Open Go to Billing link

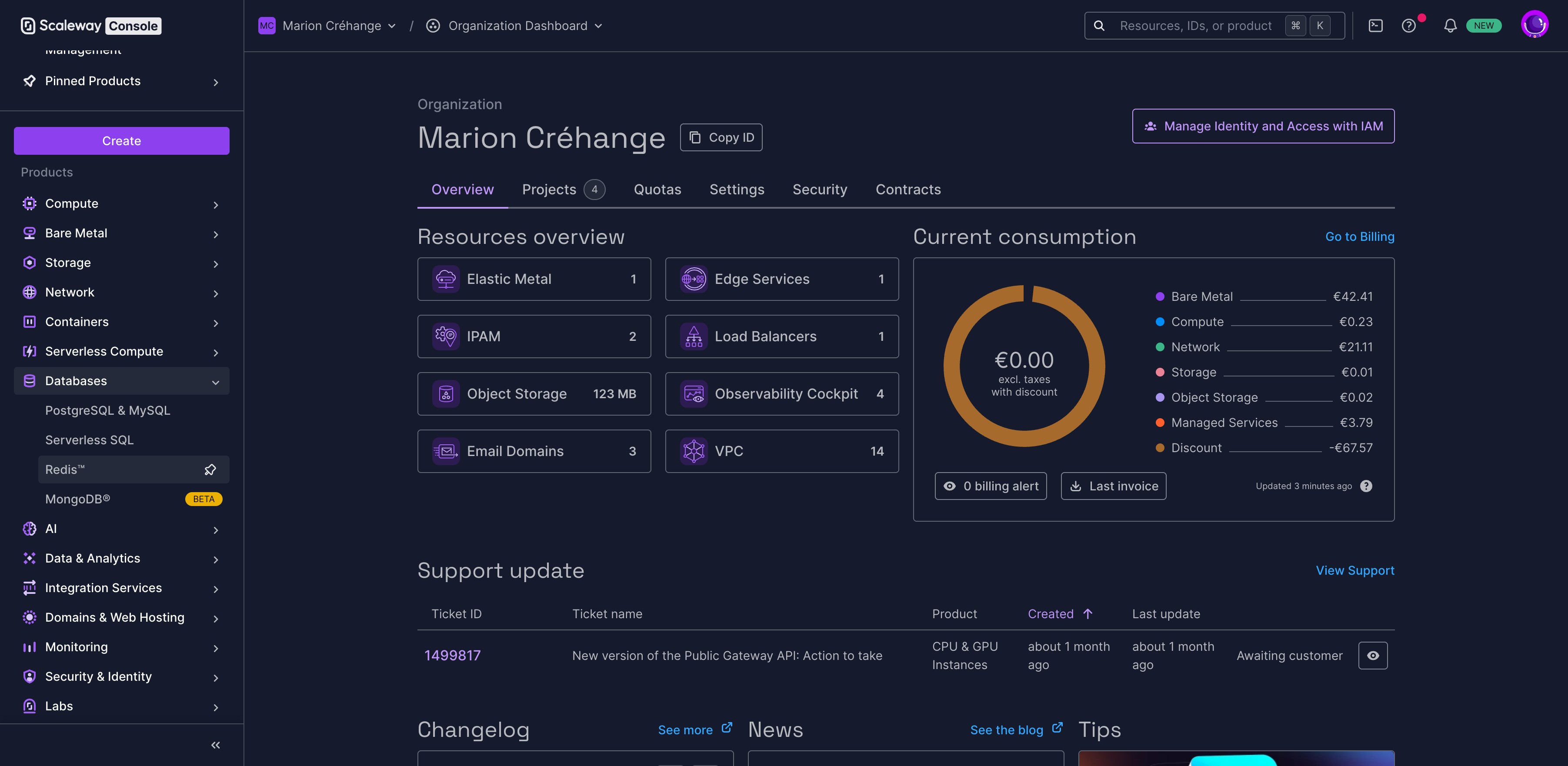(1359, 236)
